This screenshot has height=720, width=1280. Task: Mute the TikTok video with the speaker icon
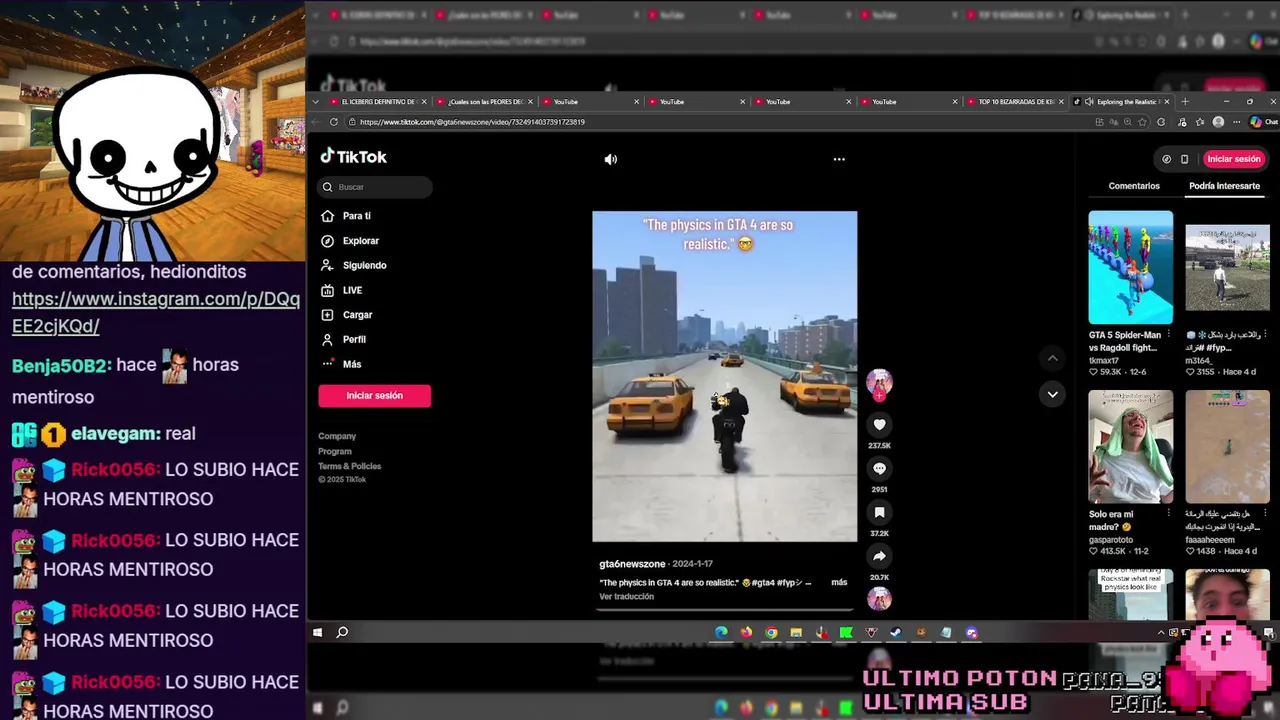click(611, 159)
